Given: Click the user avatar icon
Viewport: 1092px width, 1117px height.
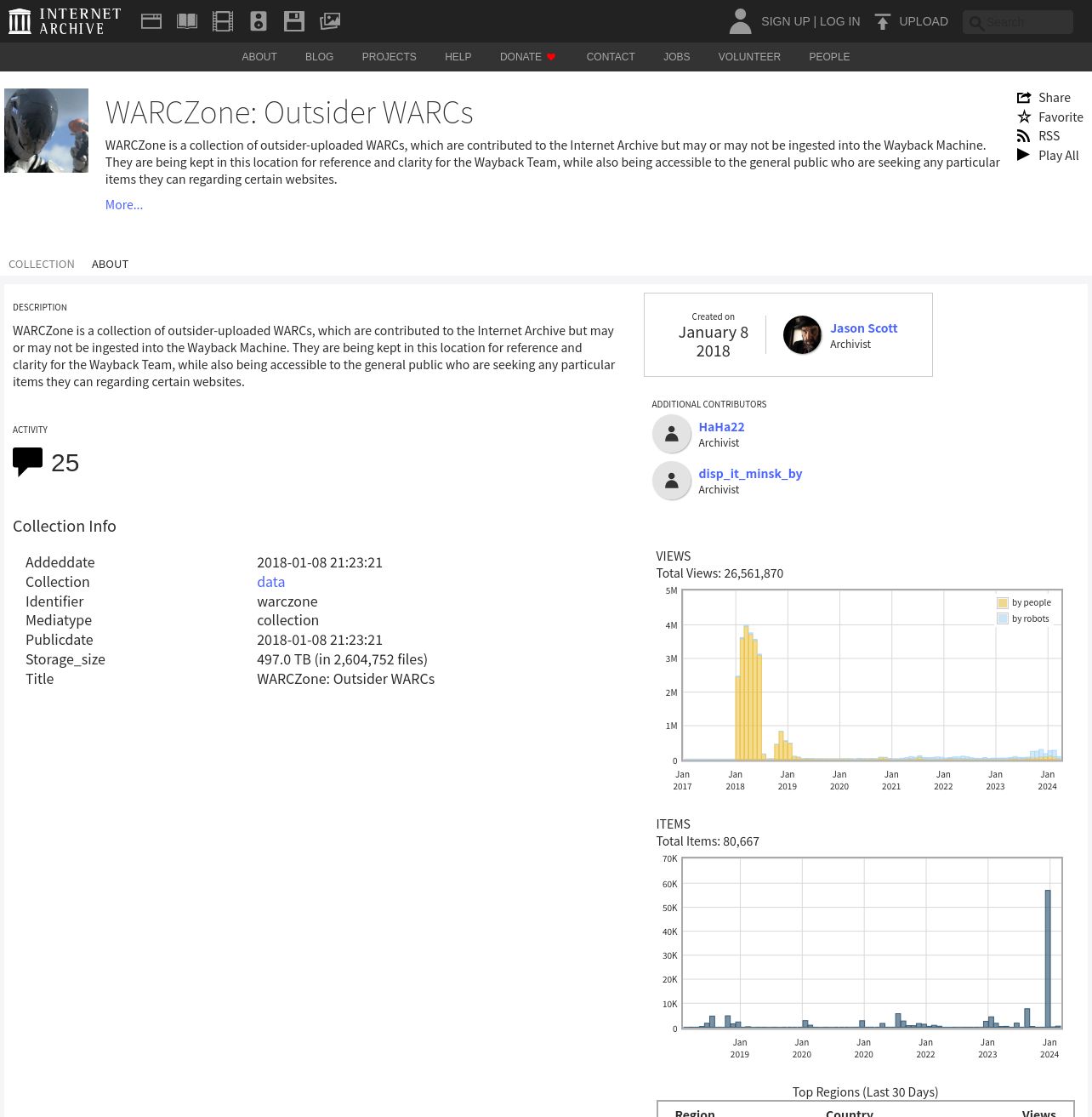Looking at the screenshot, I should click(x=740, y=21).
